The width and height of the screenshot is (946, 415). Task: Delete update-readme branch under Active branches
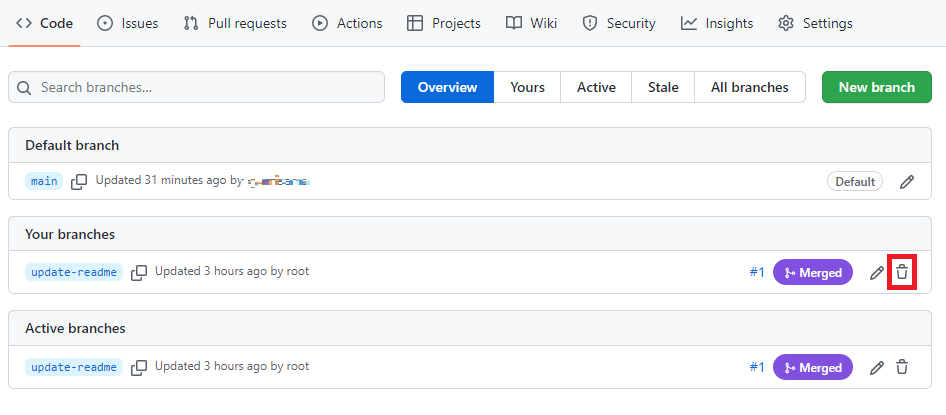click(x=902, y=367)
